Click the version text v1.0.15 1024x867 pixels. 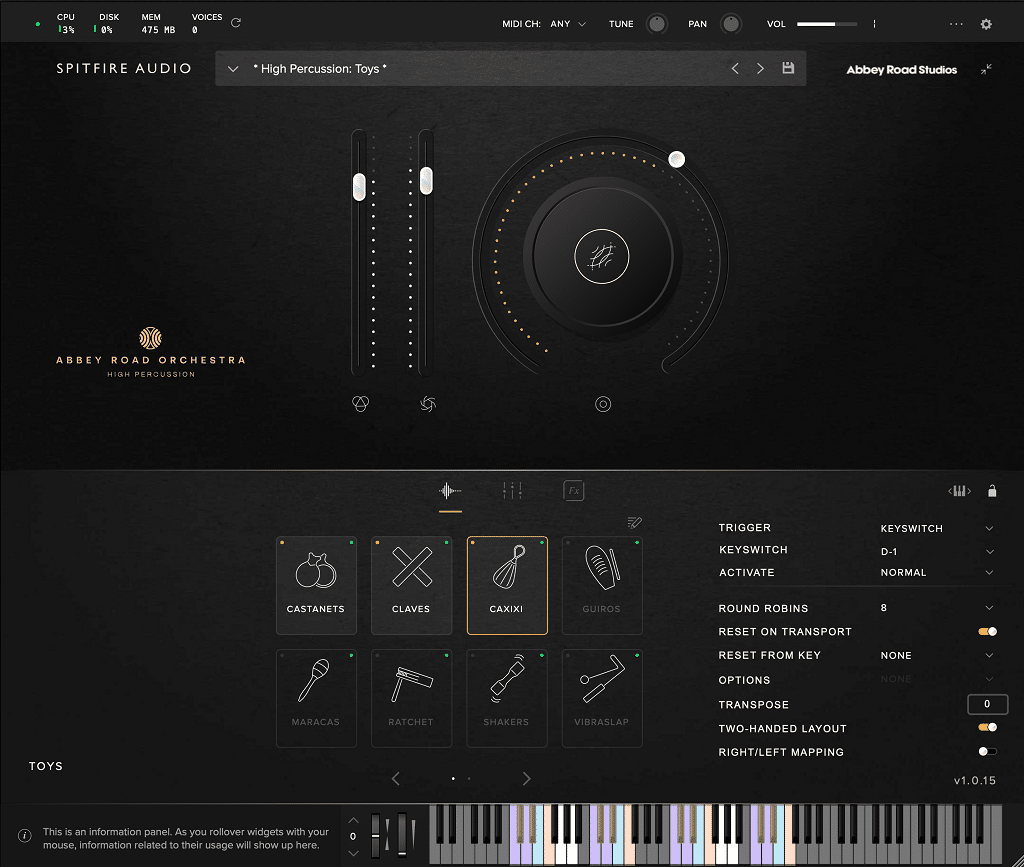pos(974,780)
